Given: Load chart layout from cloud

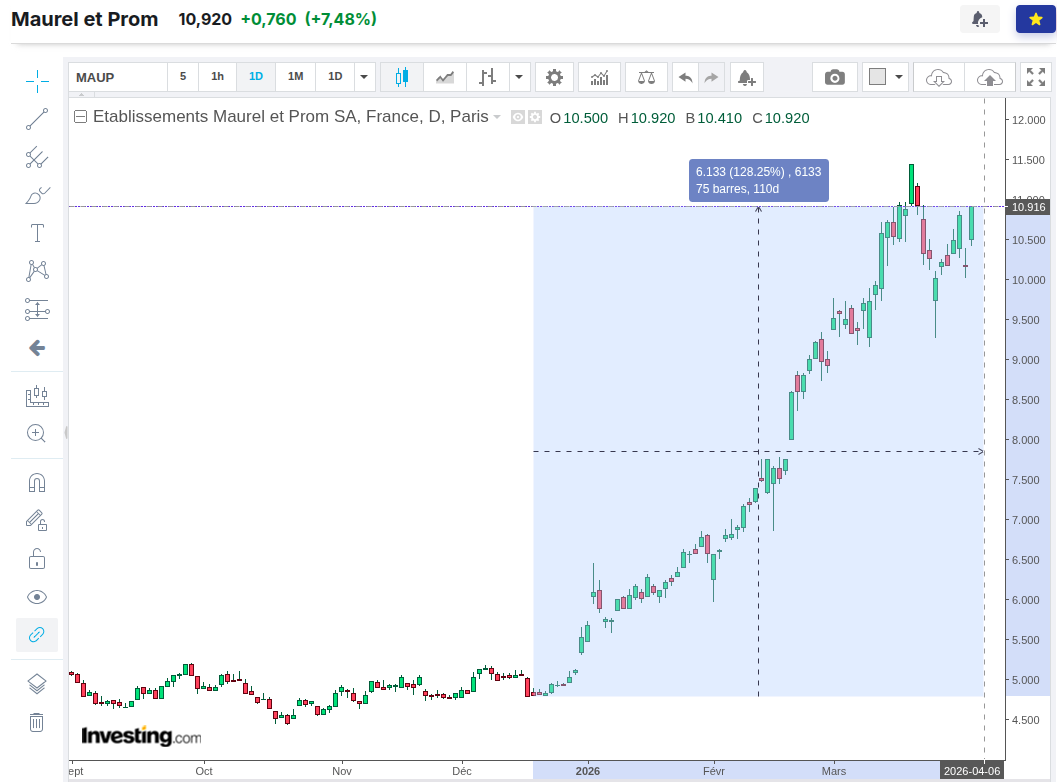Looking at the screenshot, I should [x=938, y=78].
